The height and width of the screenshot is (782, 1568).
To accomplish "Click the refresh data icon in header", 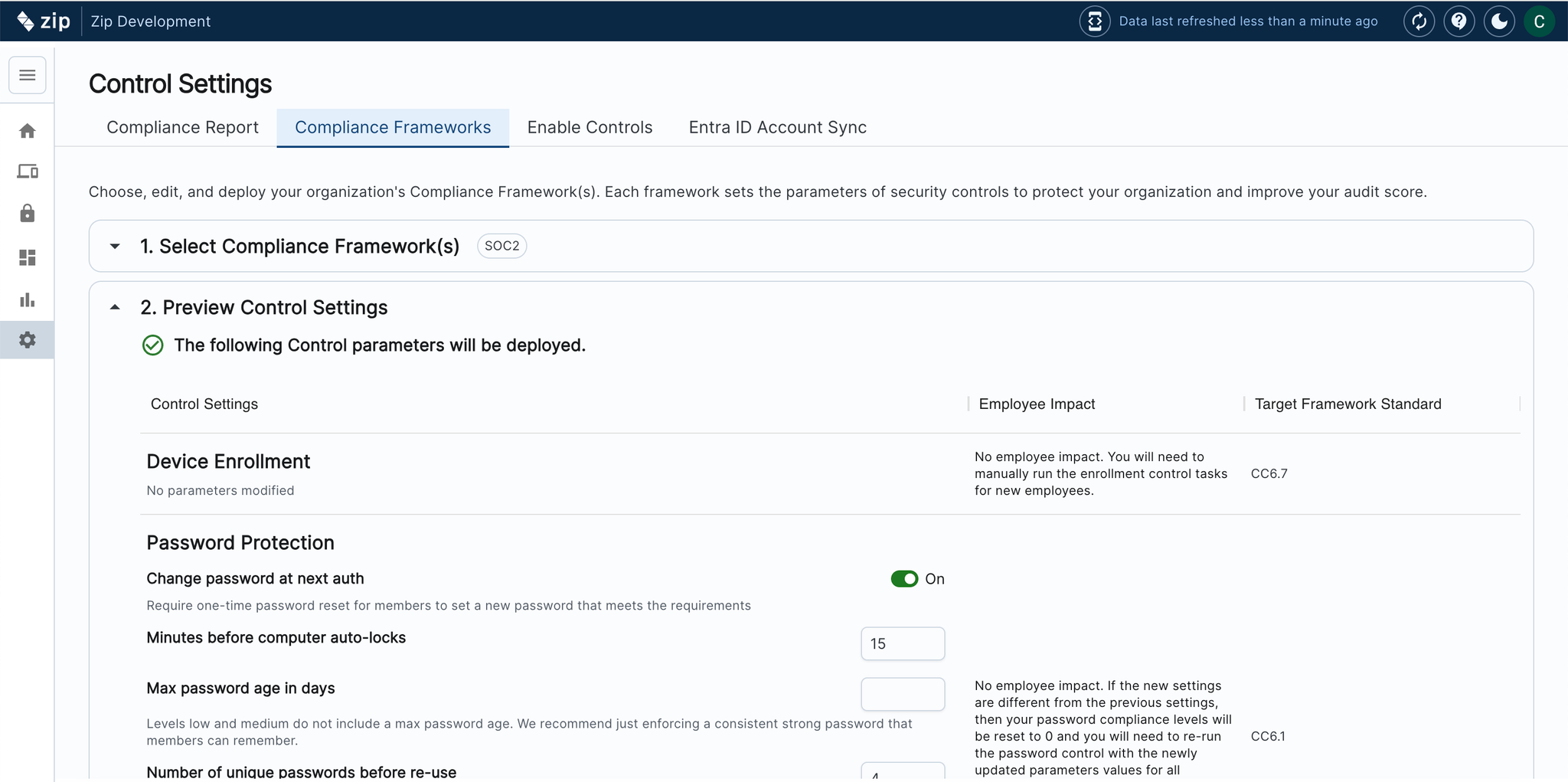I will point(1419,21).
